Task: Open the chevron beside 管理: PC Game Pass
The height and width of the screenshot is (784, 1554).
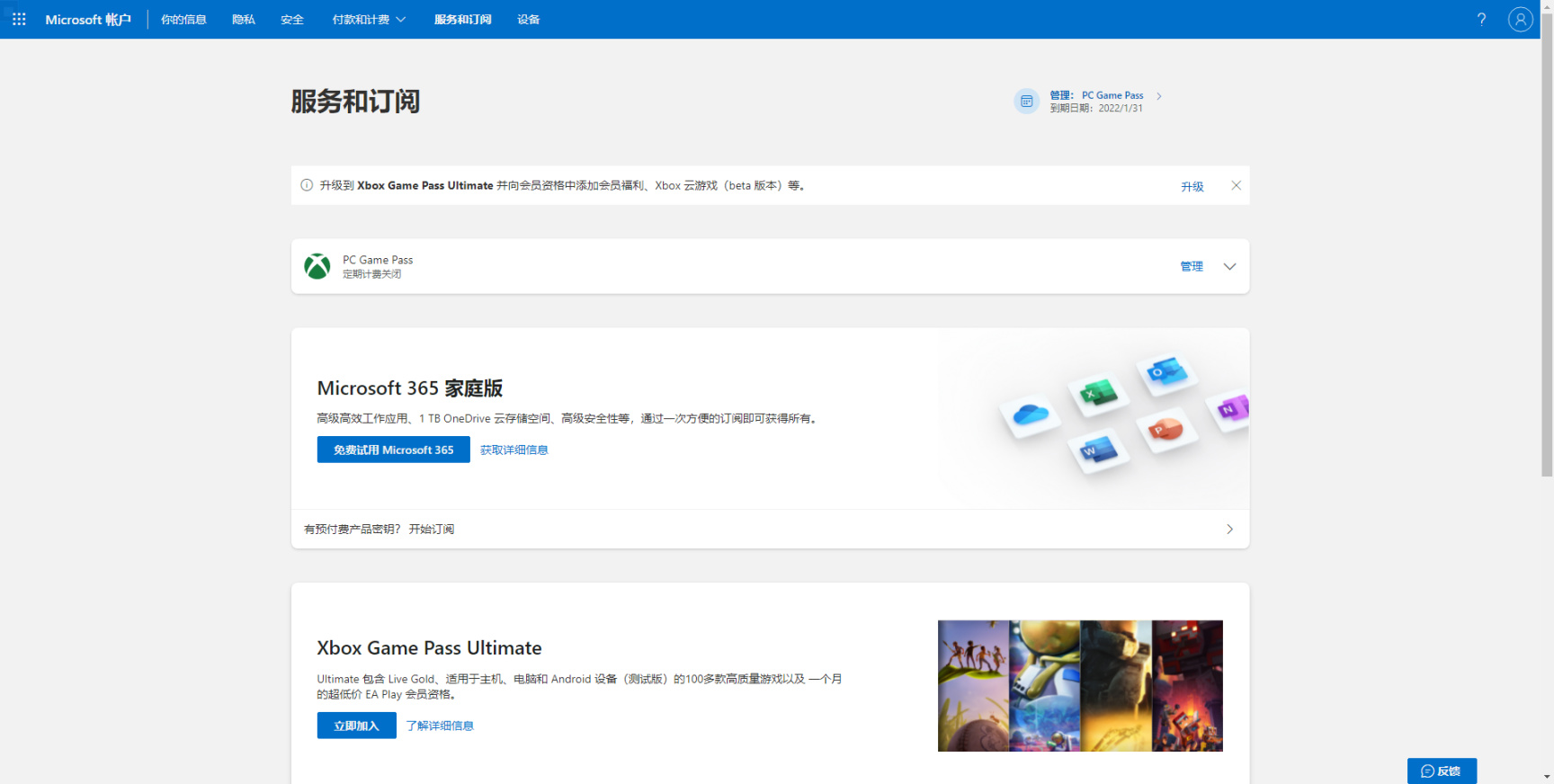Action: tap(1158, 95)
